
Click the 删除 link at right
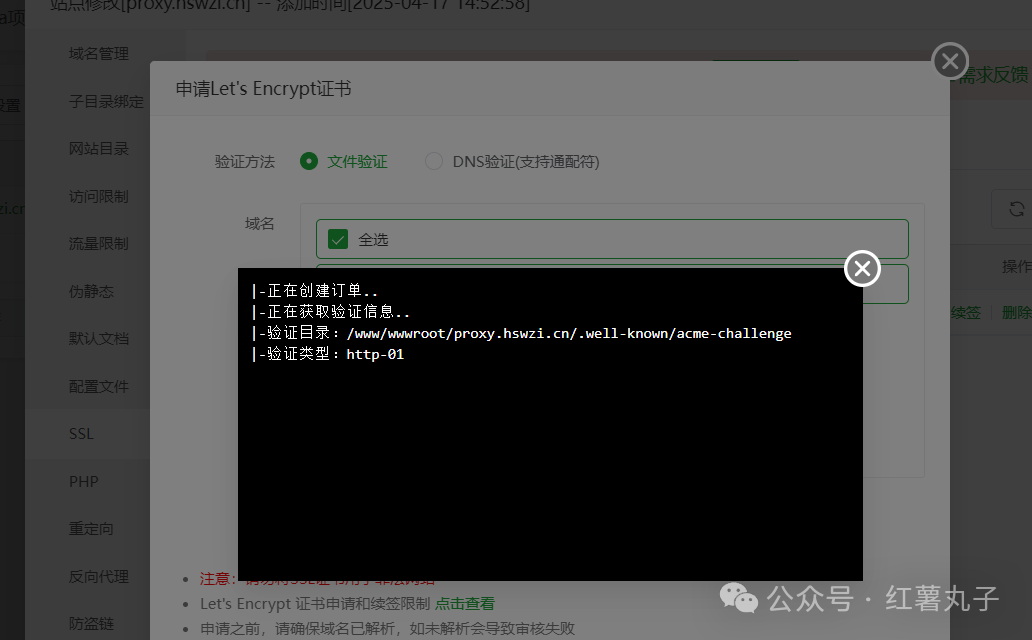coord(1016,313)
